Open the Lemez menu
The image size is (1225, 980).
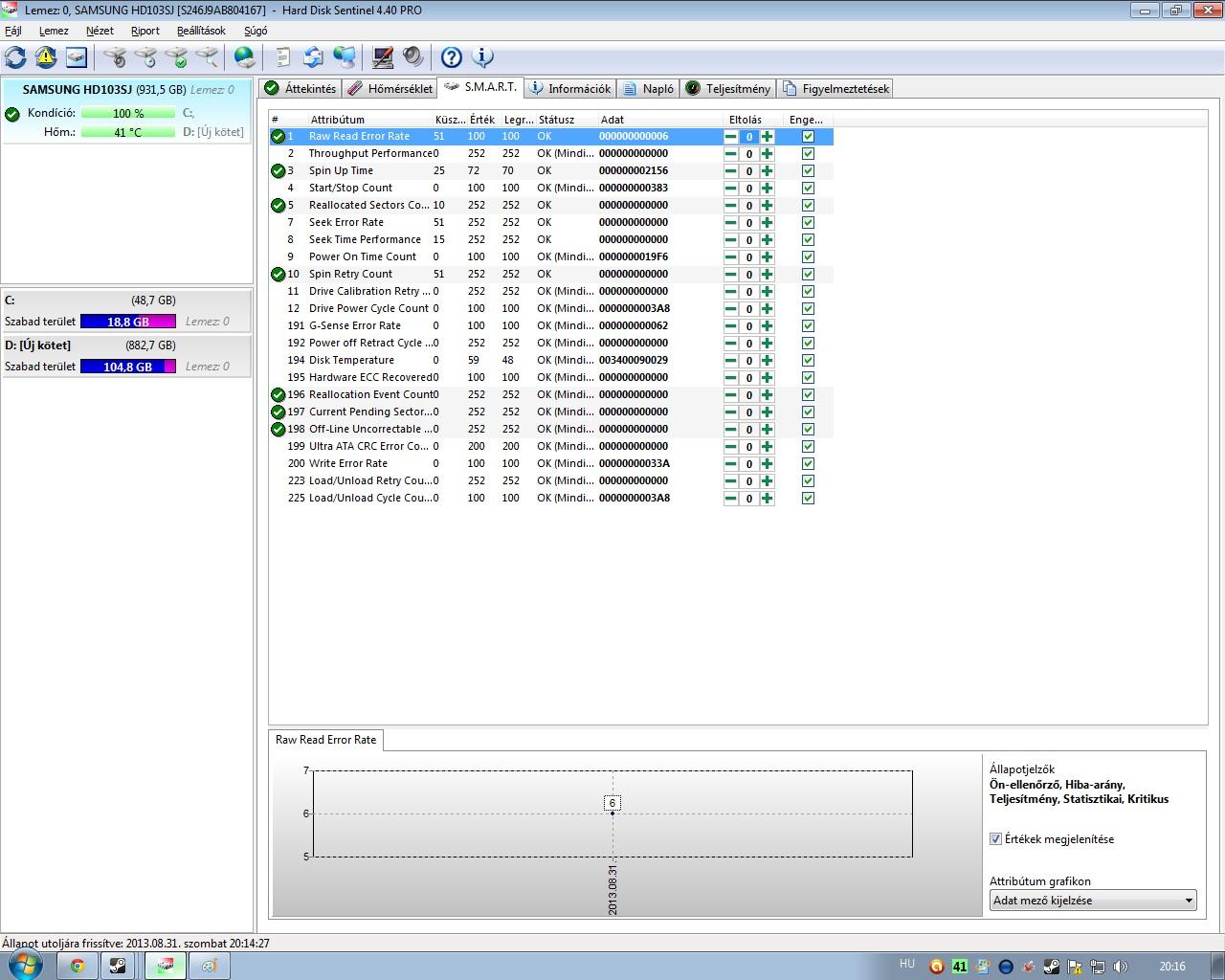coord(54,31)
